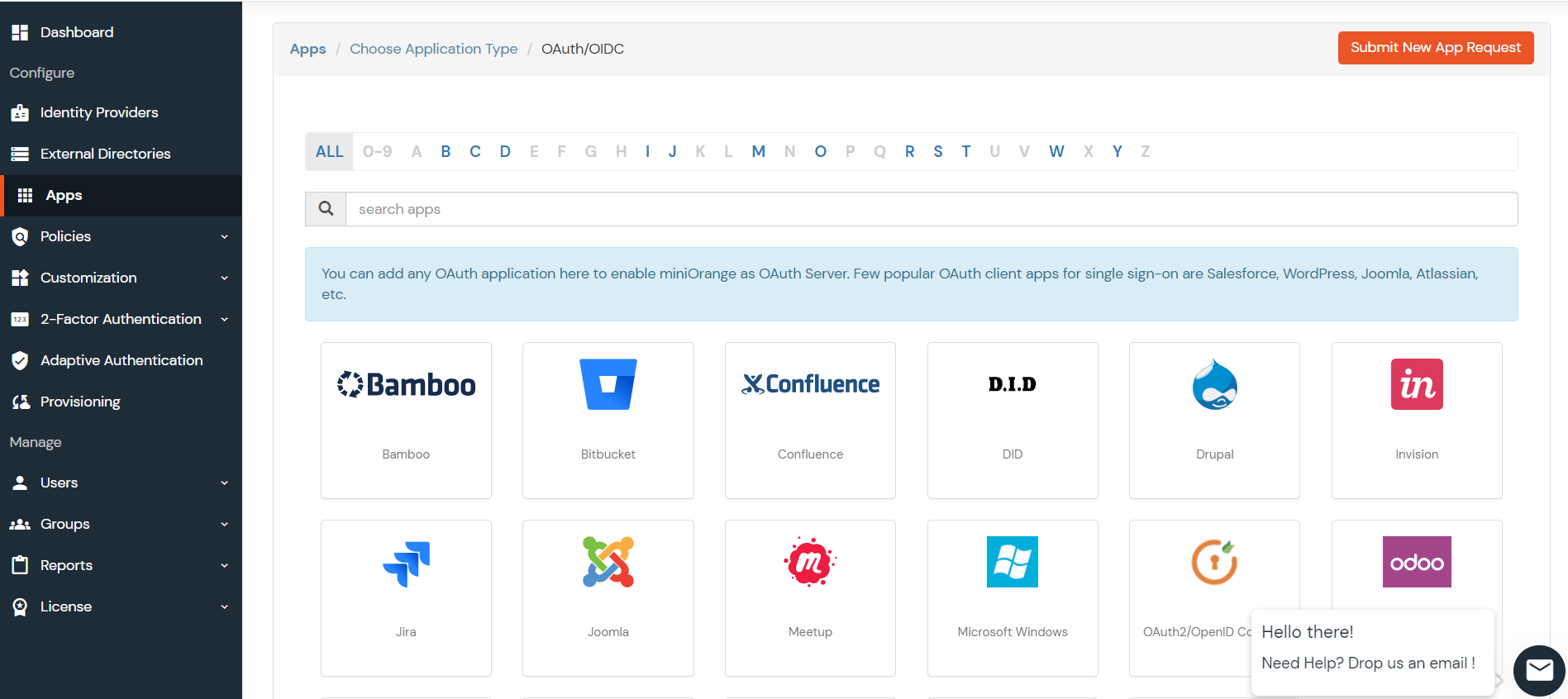Click the Joomla label under its card

tap(608, 632)
